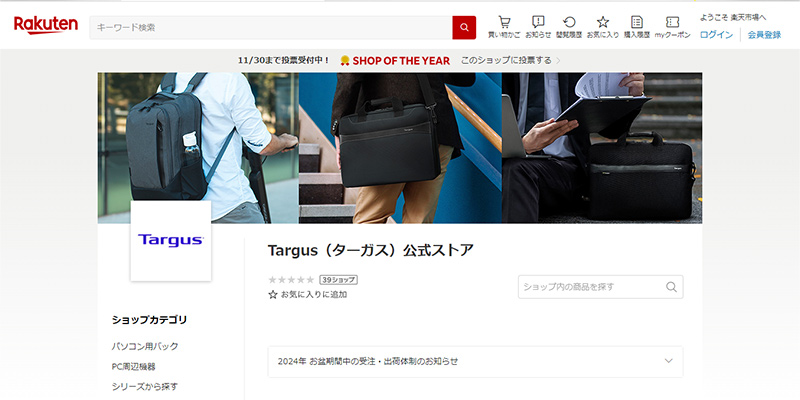This screenshot has height=400, width=800.
Task: Click the Targus（ターガス）公式ストア title
Action: click(371, 250)
